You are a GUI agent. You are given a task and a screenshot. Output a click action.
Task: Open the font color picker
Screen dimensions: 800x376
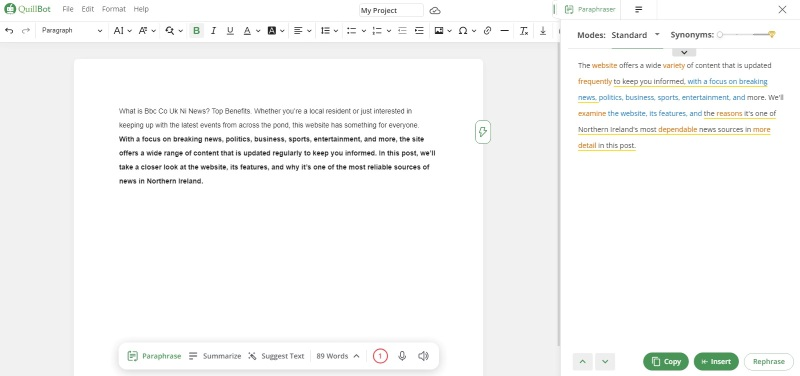pos(252,31)
